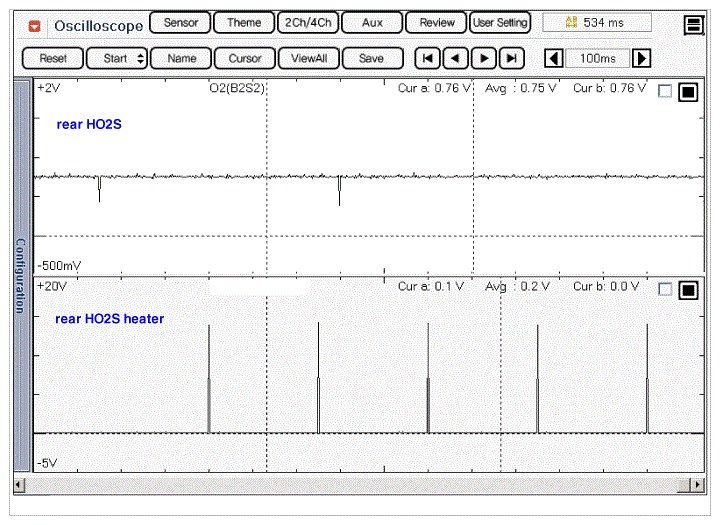Open the Start button dropdown arrows
The height and width of the screenshot is (525, 720).
click(x=141, y=58)
